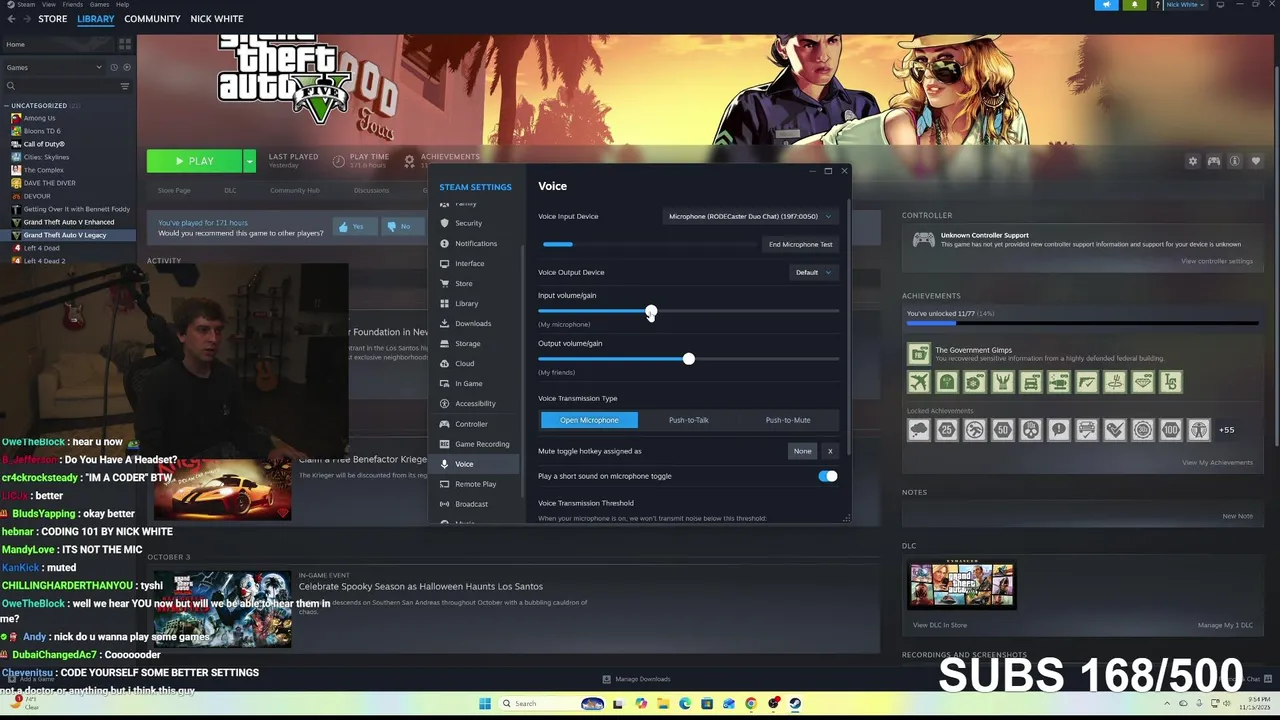Open the Library tab
Image resolution: width=1280 pixels, height=720 pixels.
click(95, 19)
